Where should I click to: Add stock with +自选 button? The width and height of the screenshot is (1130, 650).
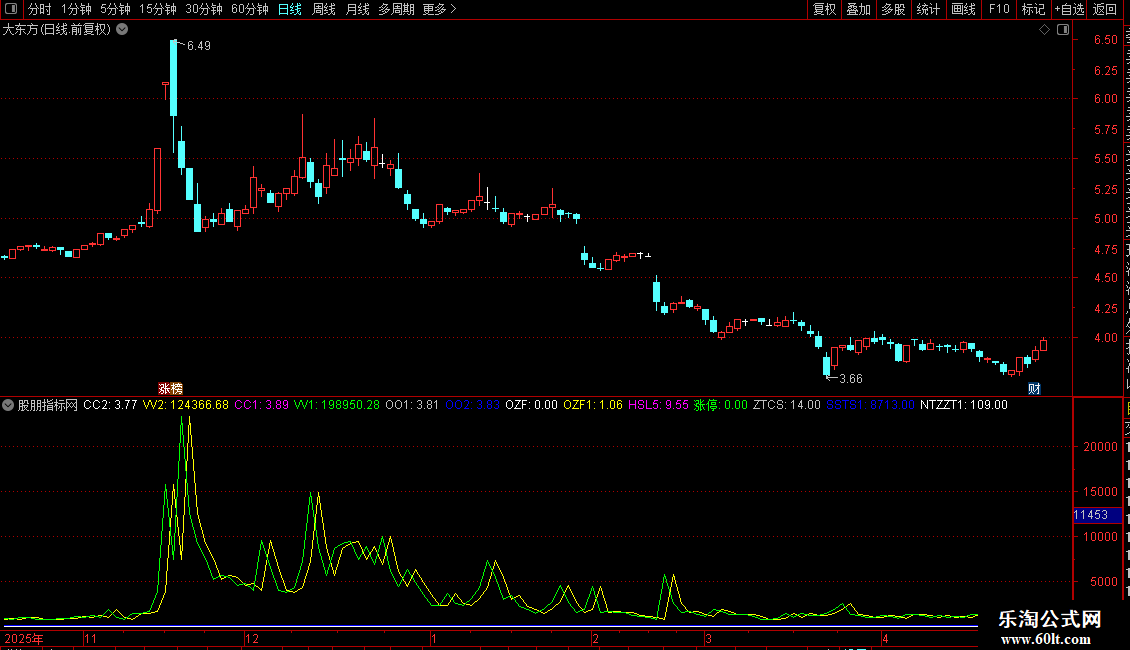tap(1069, 9)
